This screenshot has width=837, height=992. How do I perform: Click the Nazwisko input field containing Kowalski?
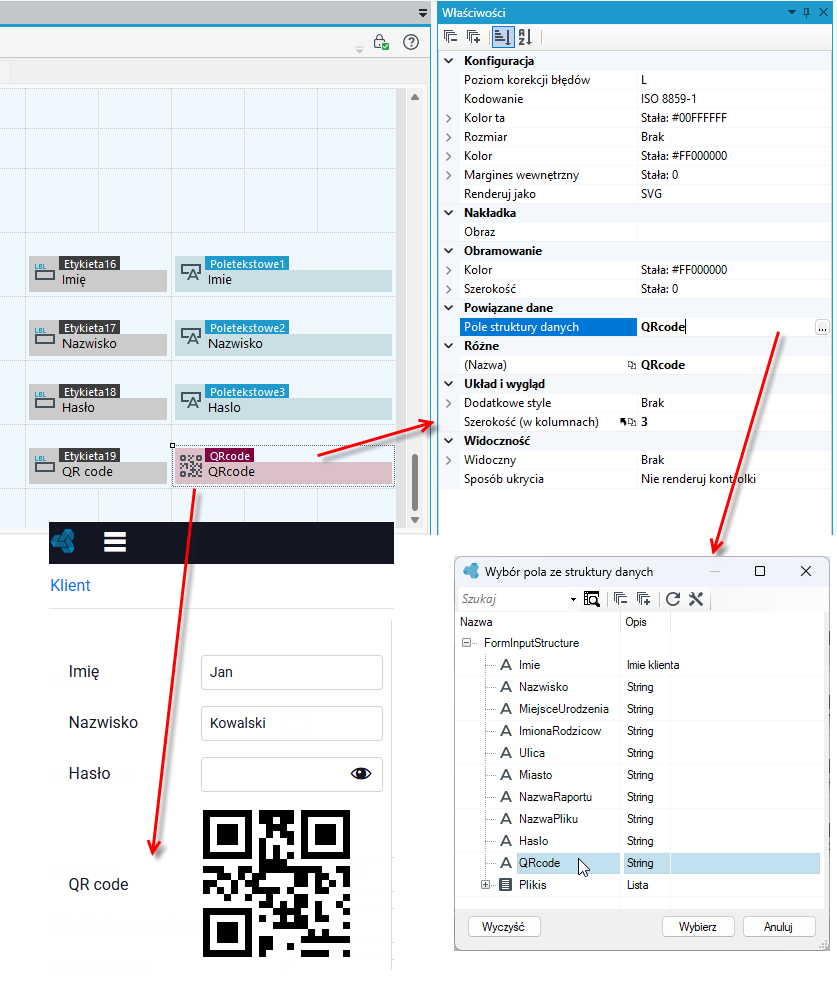pyautogui.click(x=292, y=723)
